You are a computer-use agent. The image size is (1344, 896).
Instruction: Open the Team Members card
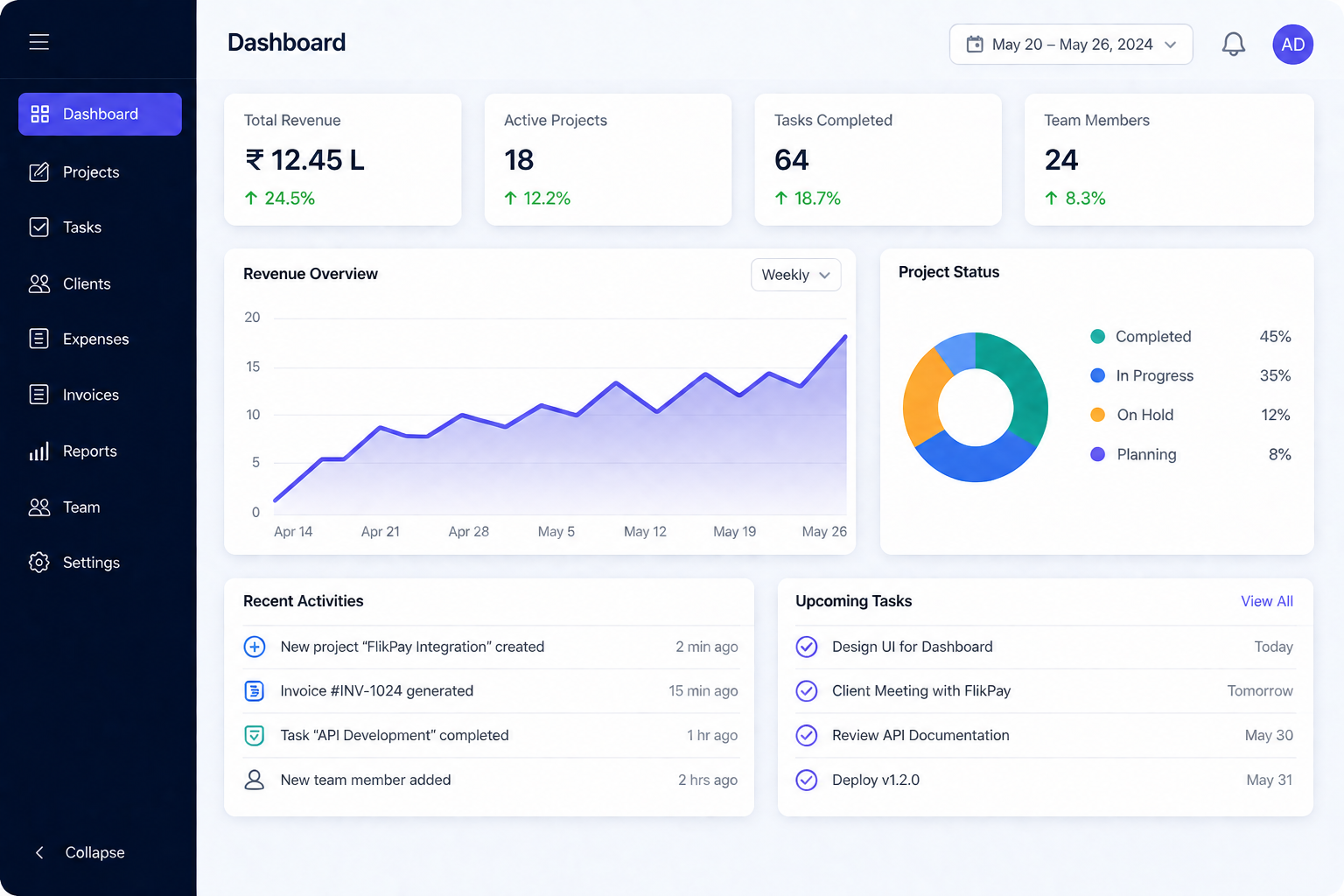pos(1169,159)
